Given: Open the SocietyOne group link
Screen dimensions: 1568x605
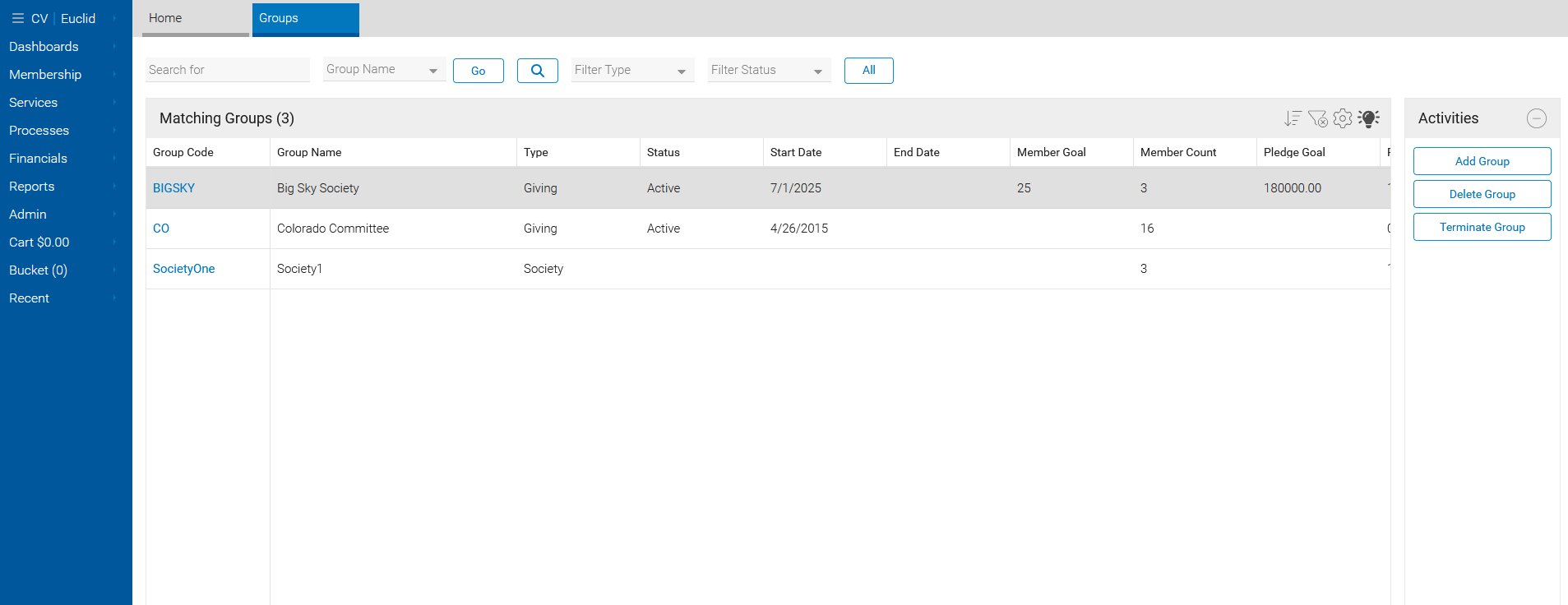Looking at the screenshot, I should point(183,269).
